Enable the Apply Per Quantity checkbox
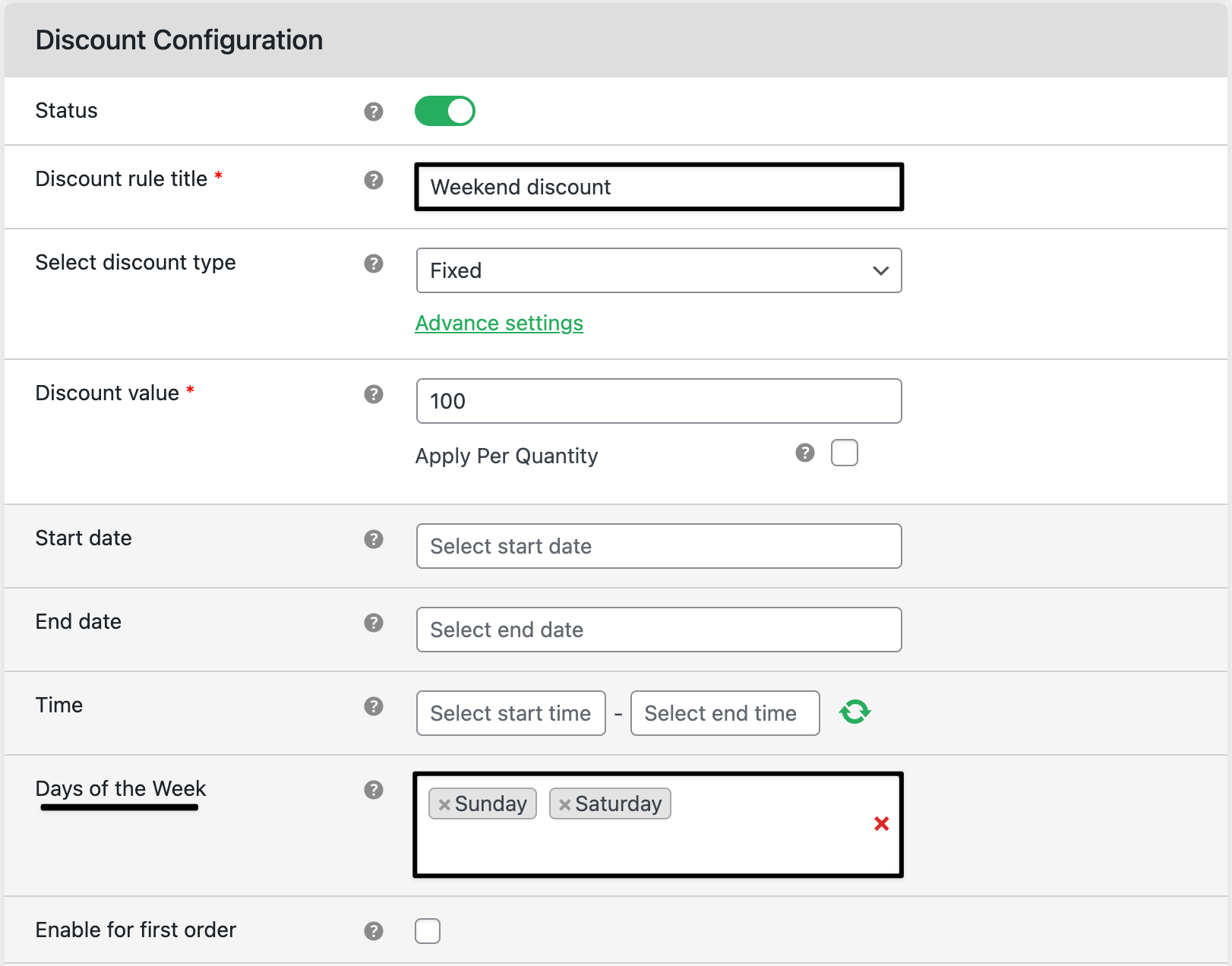1232x966 pixels. pyautogui.click(x=844, y=453)
